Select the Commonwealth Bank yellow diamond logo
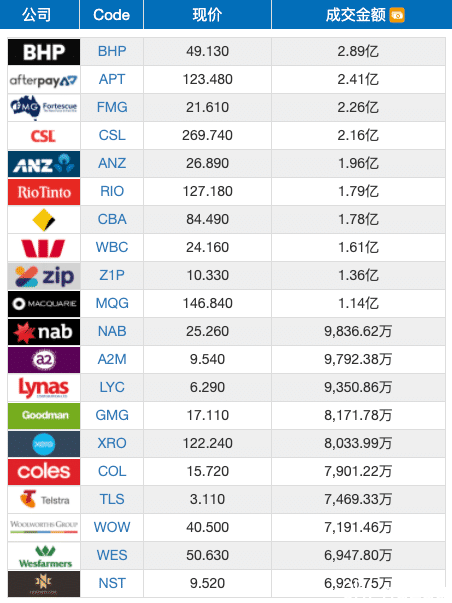452x603 pixels. [44, 220]
